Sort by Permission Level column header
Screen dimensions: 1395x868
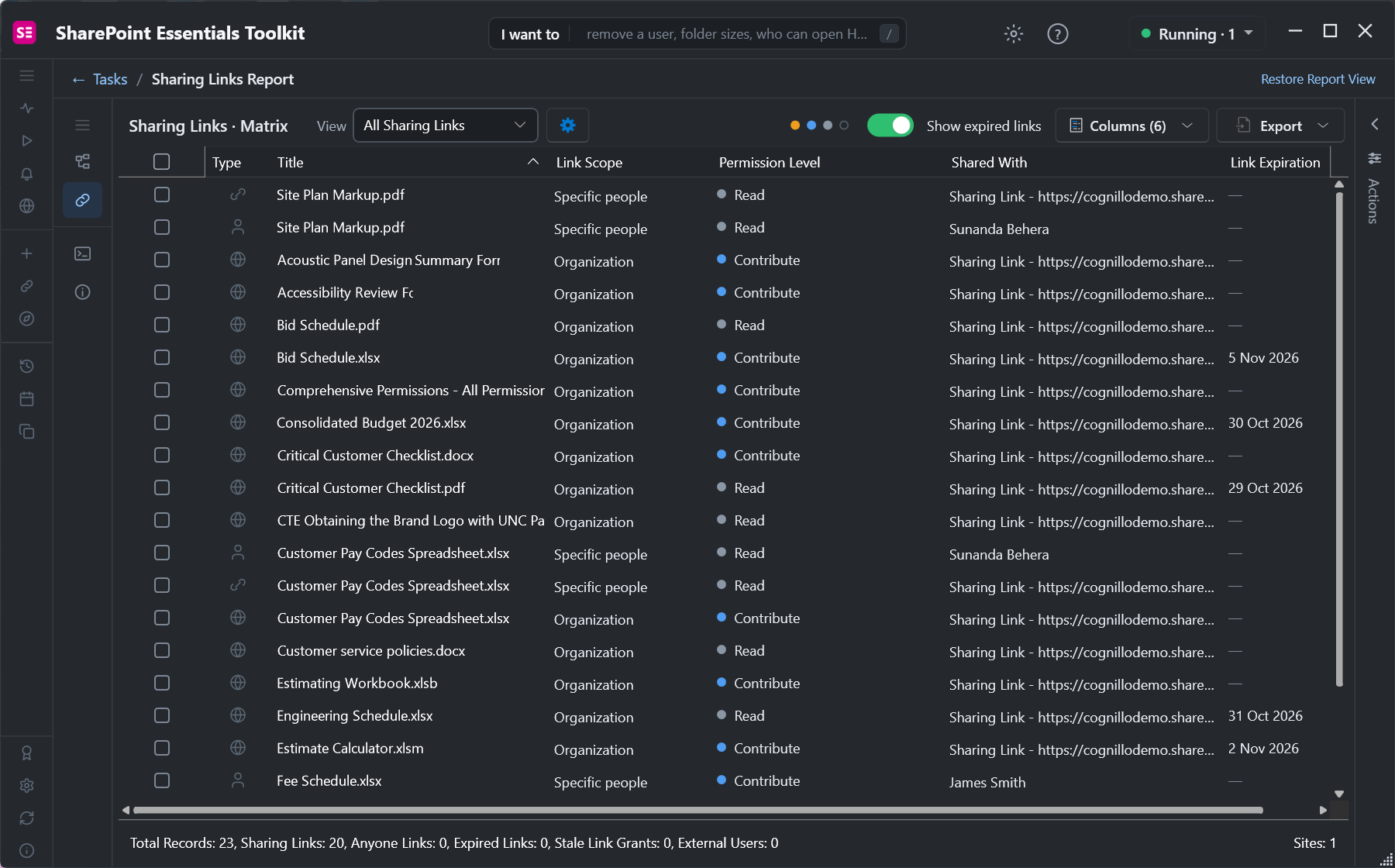pyautogui.click(x=769, y=163)
